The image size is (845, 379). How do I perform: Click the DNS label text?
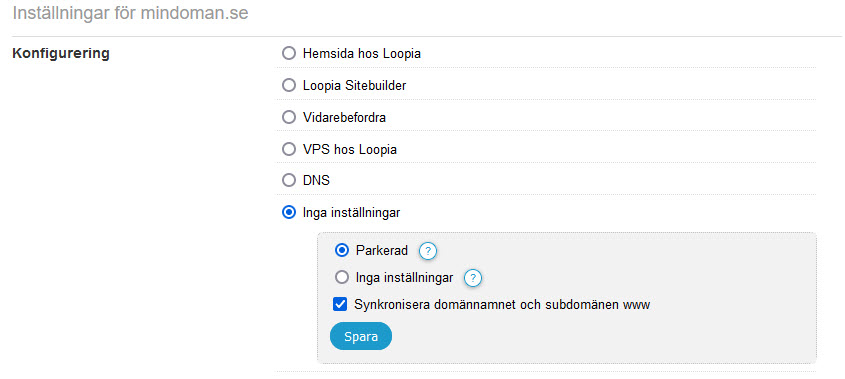pos(316,180)
